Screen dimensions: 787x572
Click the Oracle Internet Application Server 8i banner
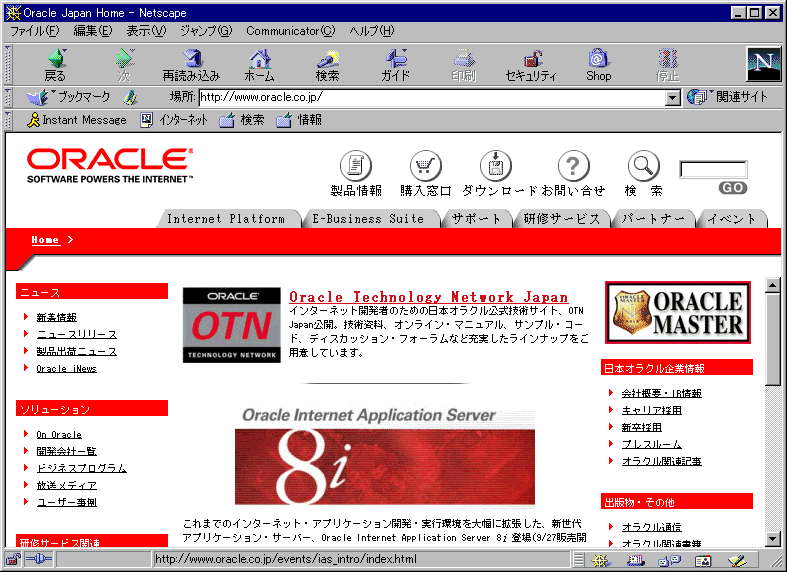(x=385, y=456)
